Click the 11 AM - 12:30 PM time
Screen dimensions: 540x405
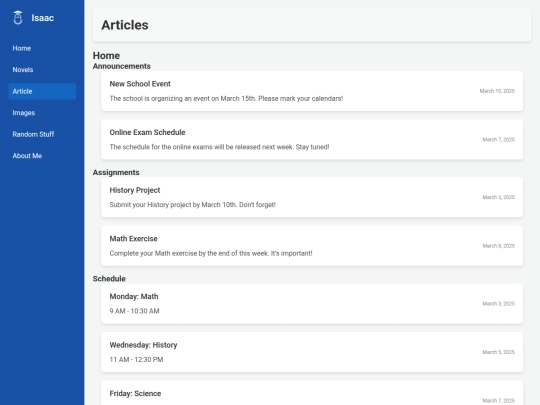pos(136,360)
